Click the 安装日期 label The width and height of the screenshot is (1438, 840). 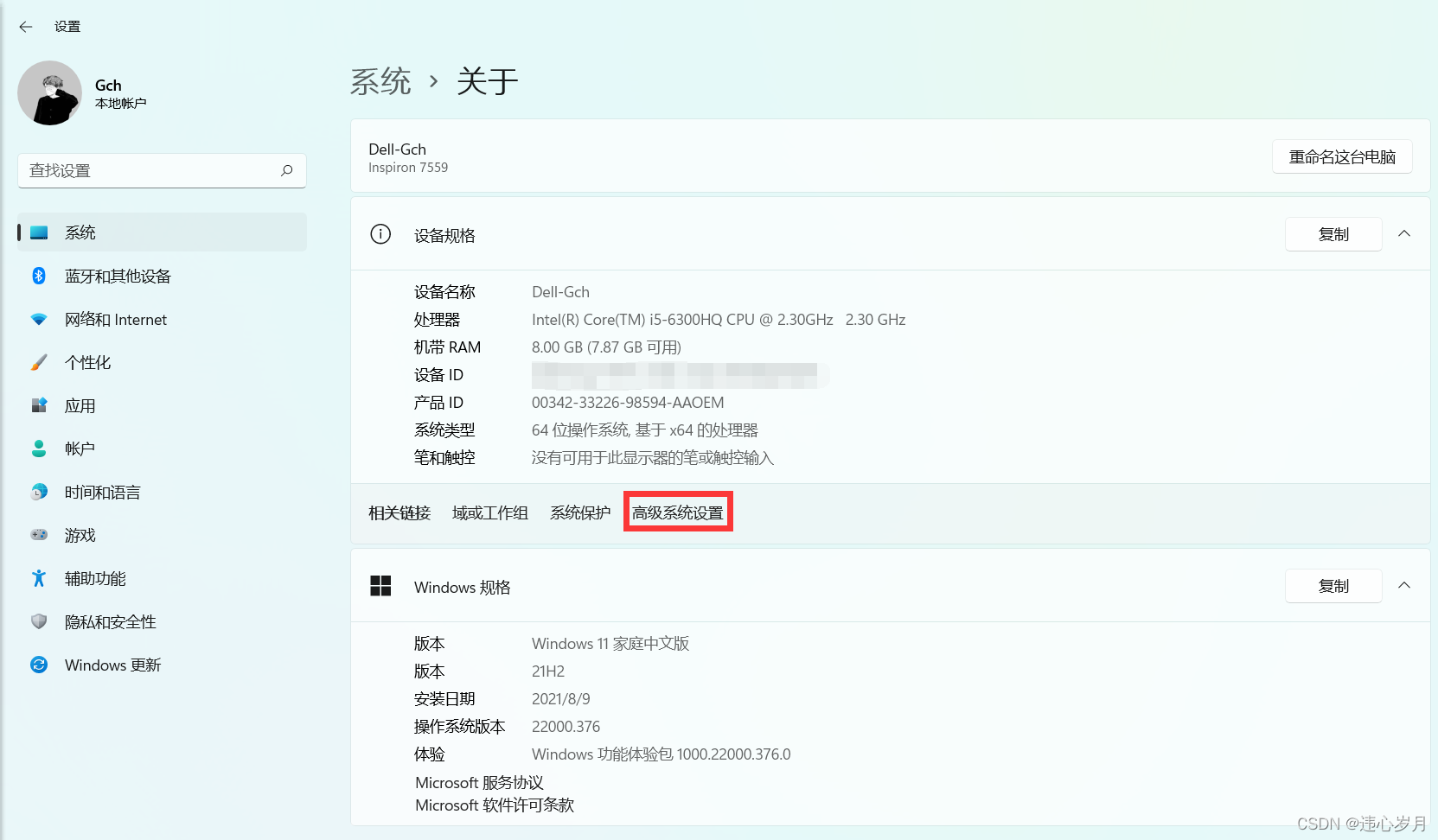coord(444,699)
